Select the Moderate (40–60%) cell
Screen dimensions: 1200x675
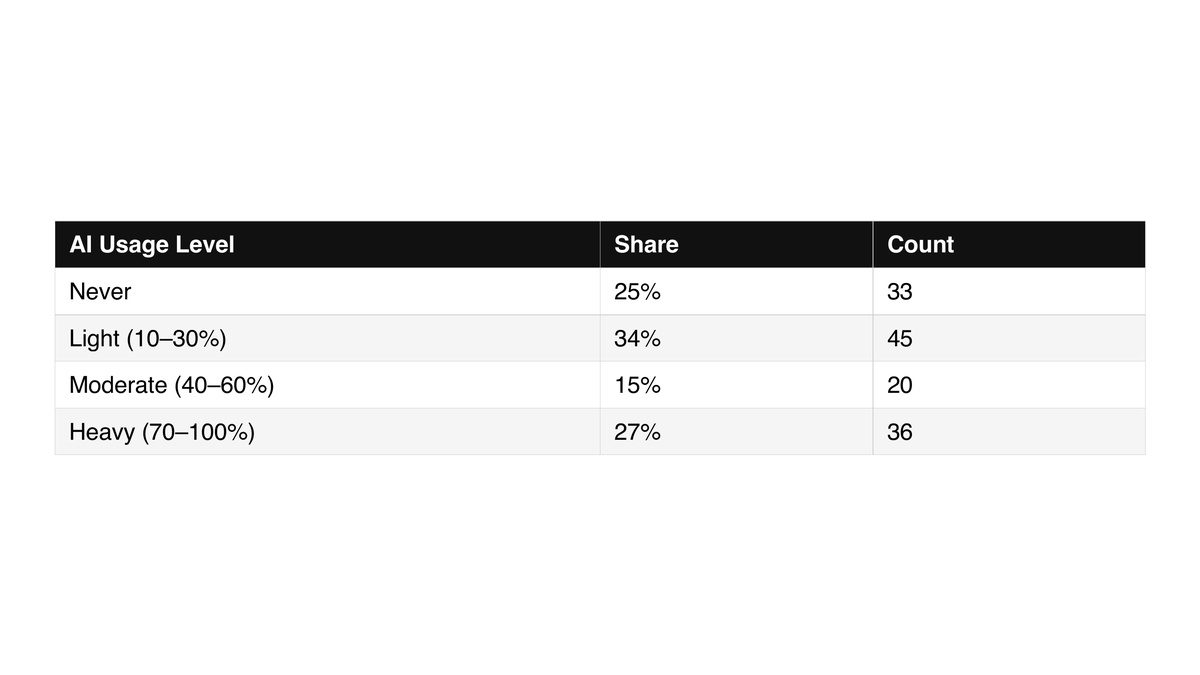pos(327,385)
